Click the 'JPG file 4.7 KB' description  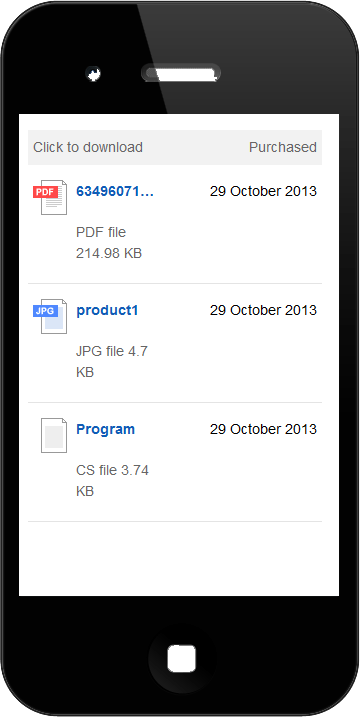coord(112,362)
